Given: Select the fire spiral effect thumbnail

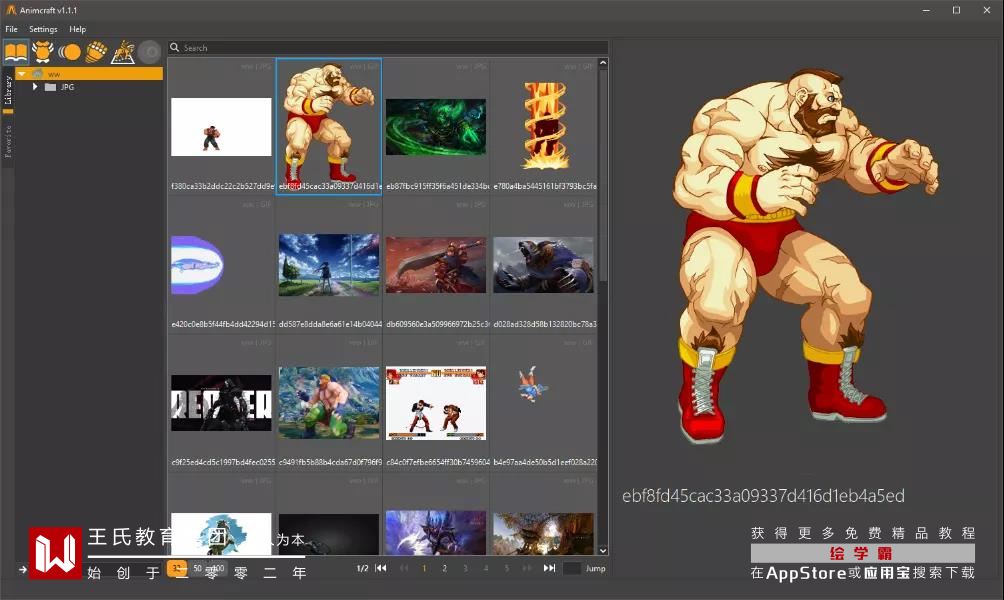Looking at the screenshot, I should tap(545, 126).
